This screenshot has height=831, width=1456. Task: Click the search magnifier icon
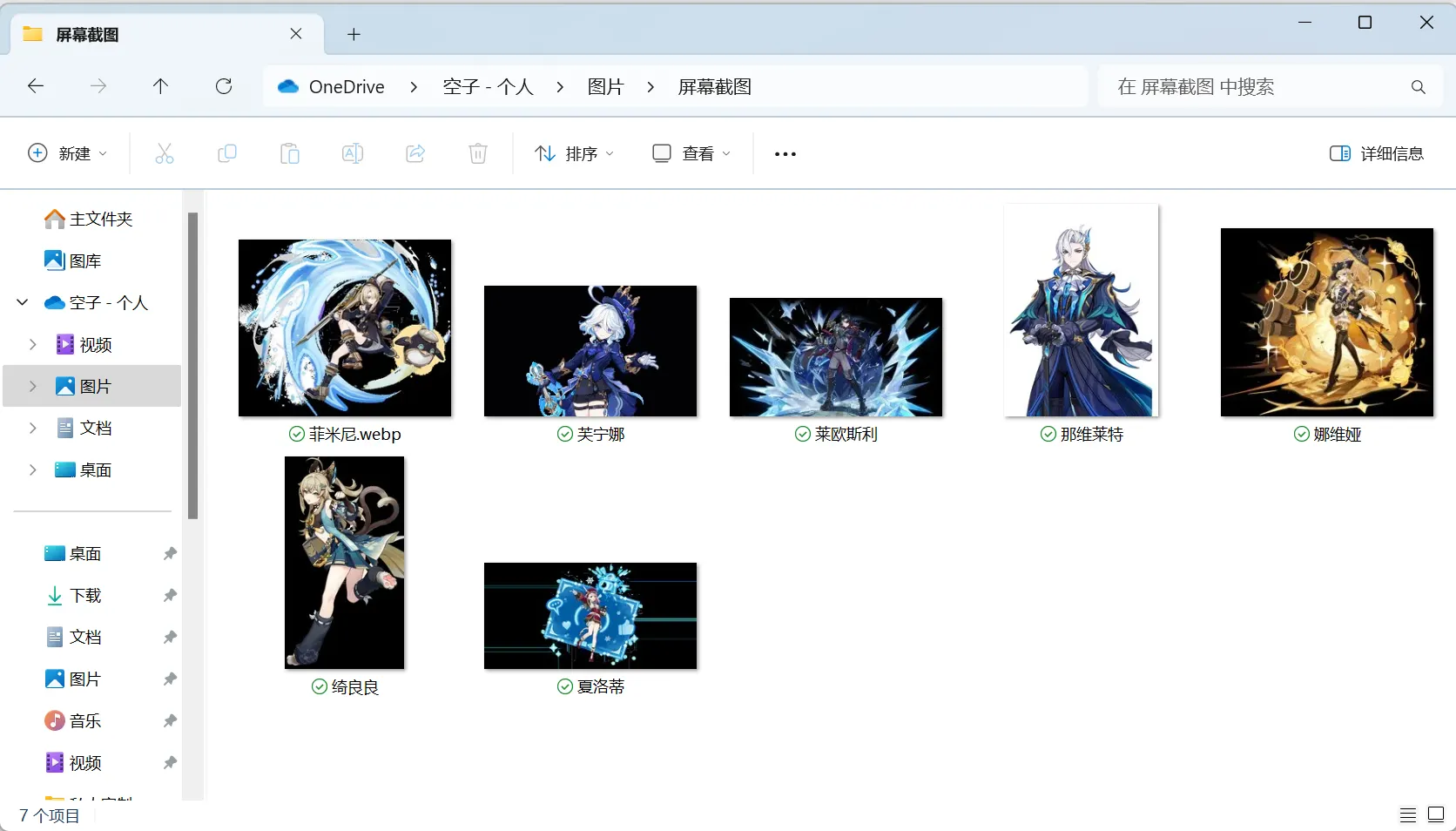pyautogui.click(x=1419, y=87)
